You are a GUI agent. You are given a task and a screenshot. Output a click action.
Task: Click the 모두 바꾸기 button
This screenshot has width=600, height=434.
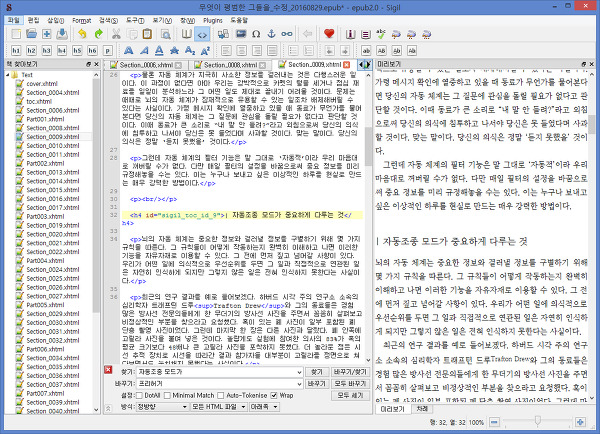tap(350, 383)
